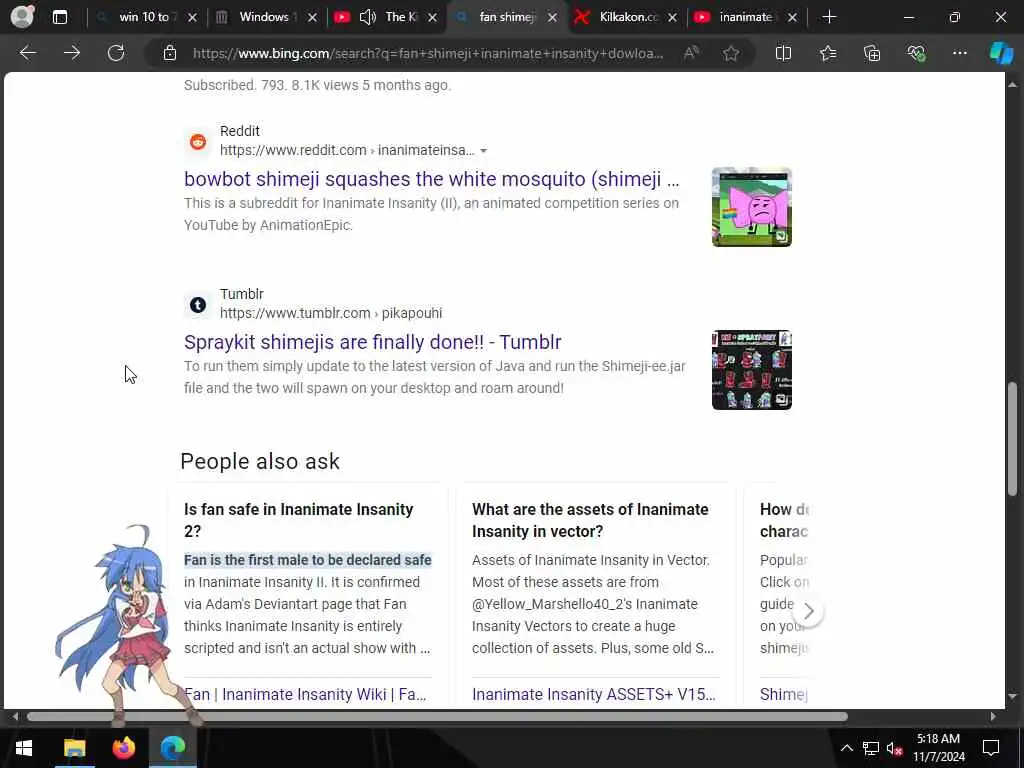Open Browser essentials heart icon
This screenshot has width=1024, height=768.
916,53
